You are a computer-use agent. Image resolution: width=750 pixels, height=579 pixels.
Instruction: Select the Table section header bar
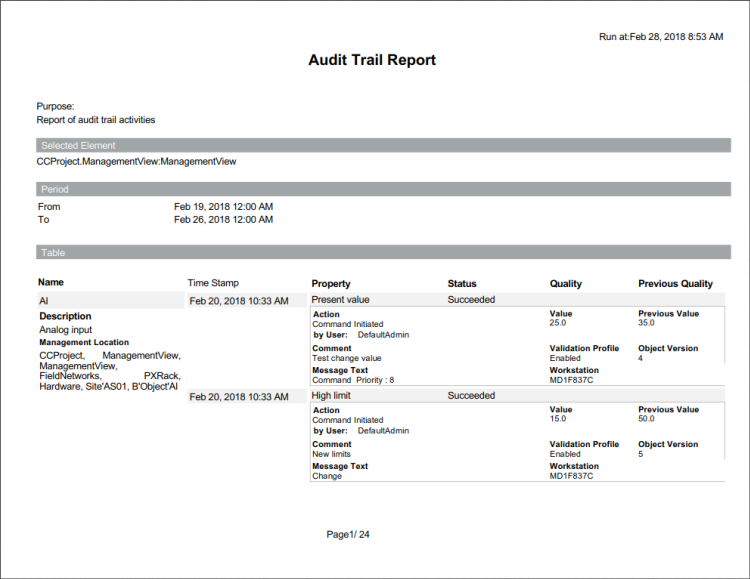383,252
